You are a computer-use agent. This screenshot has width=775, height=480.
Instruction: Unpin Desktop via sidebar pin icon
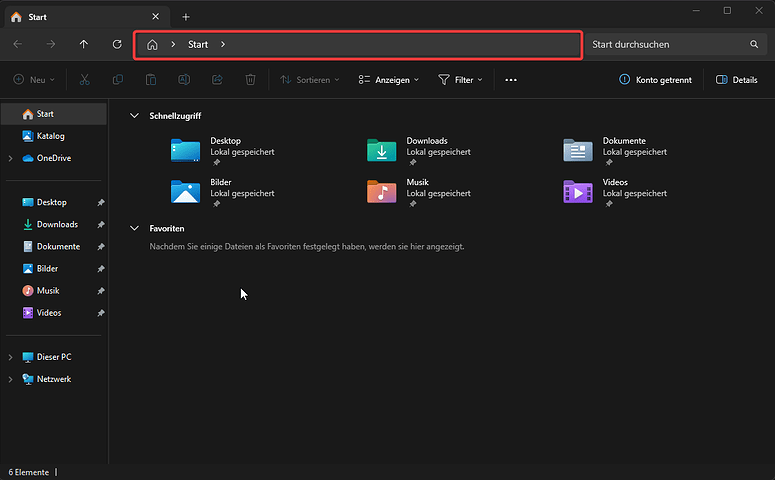pyautogui.click(x=100, y=203)
